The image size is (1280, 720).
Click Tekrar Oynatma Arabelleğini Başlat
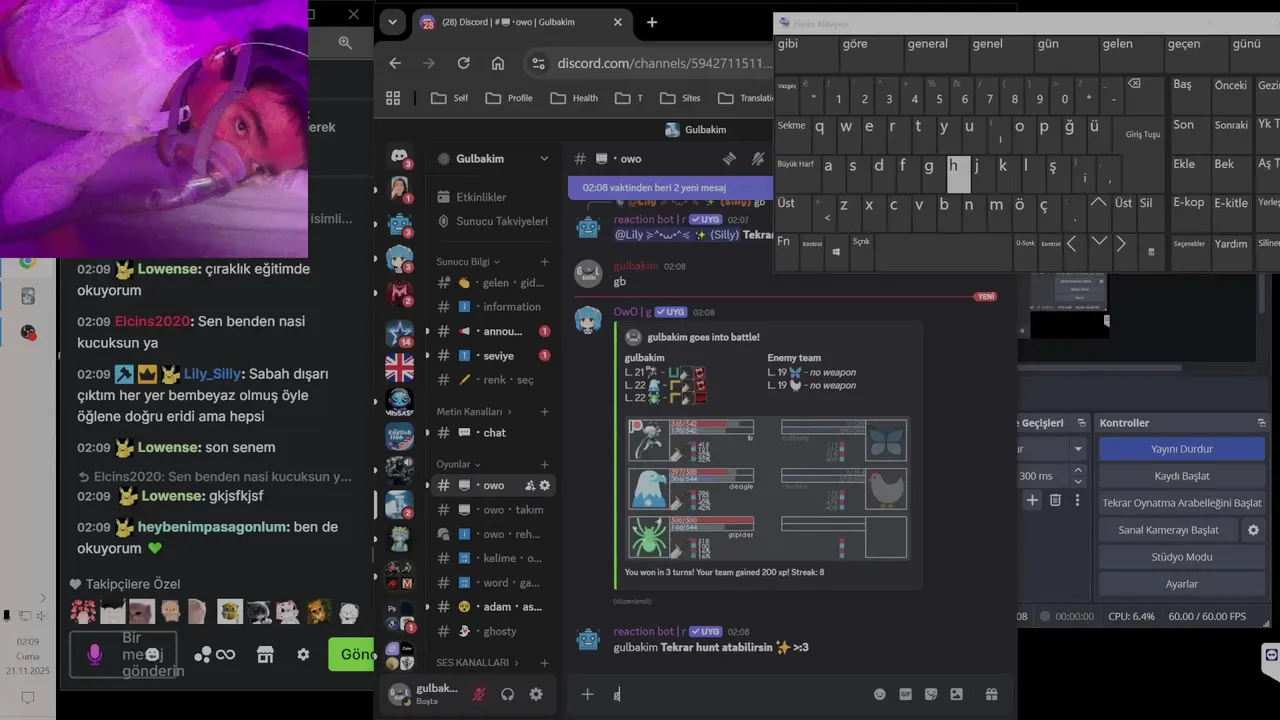1182,503
